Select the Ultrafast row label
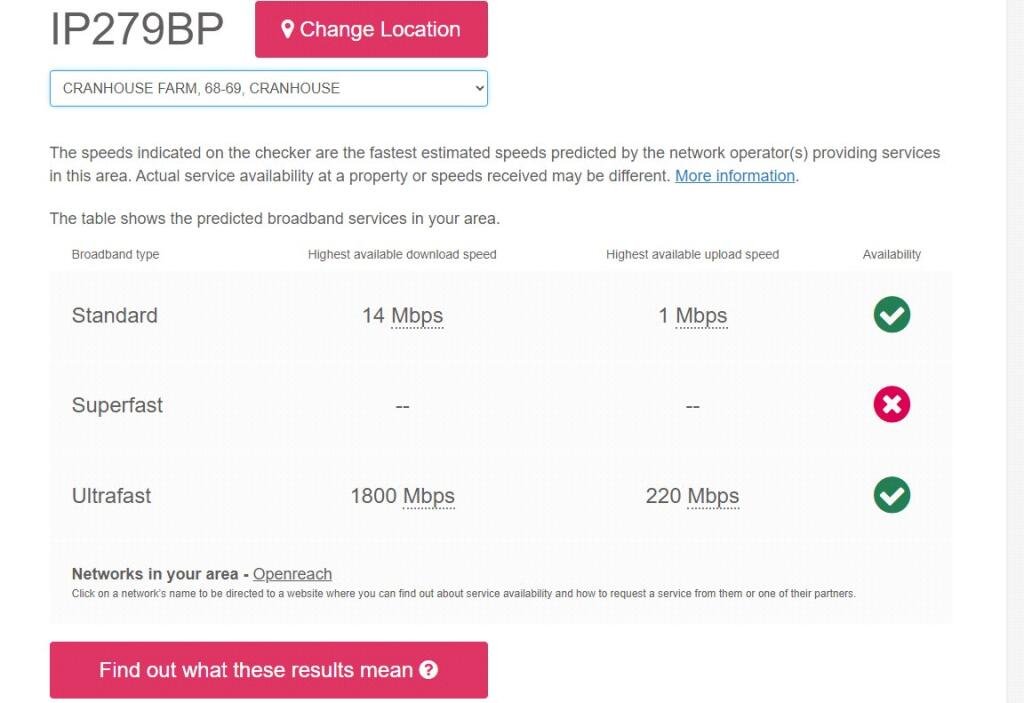 [112, 495]
